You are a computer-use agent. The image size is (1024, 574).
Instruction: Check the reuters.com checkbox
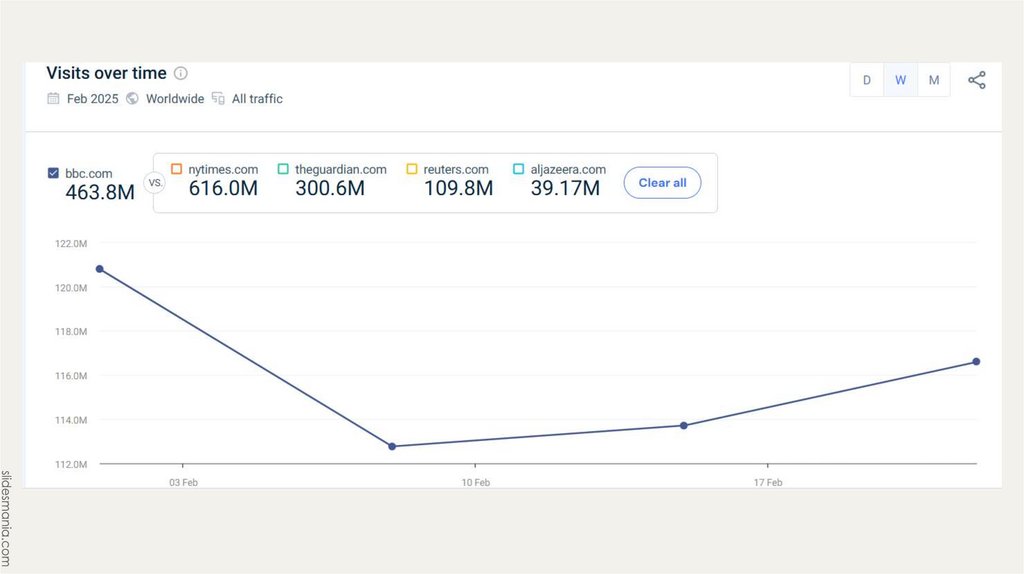click(412, 169)
